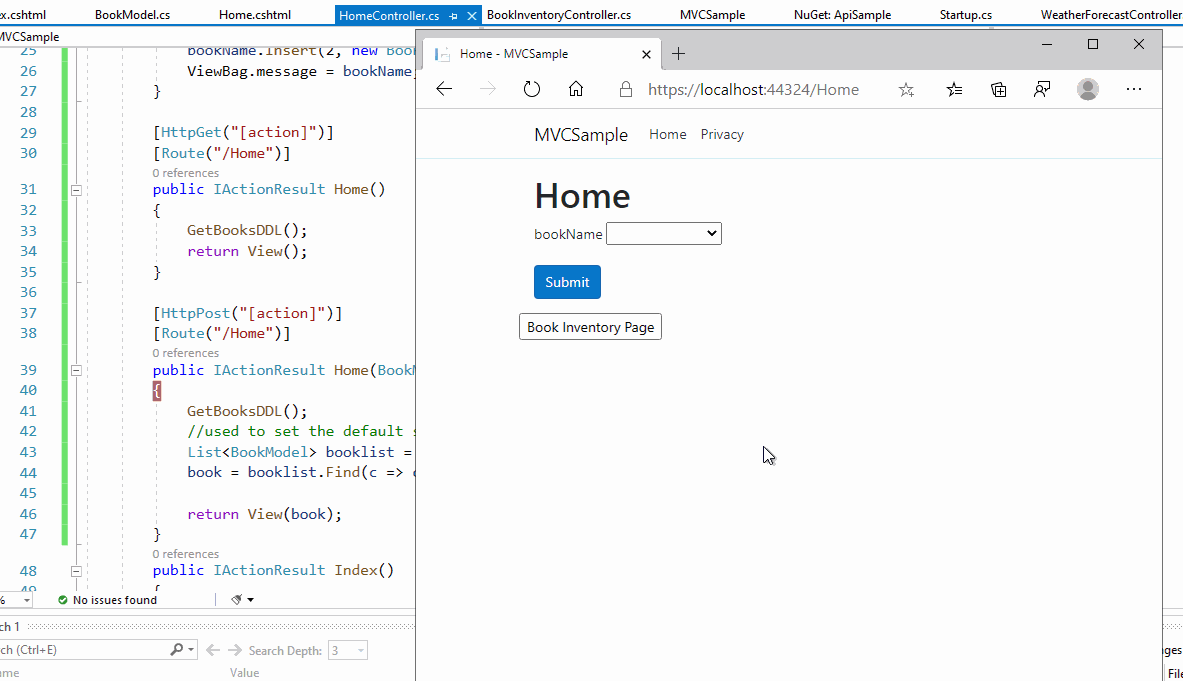Add this page to favorites

[x=906, y=89]
